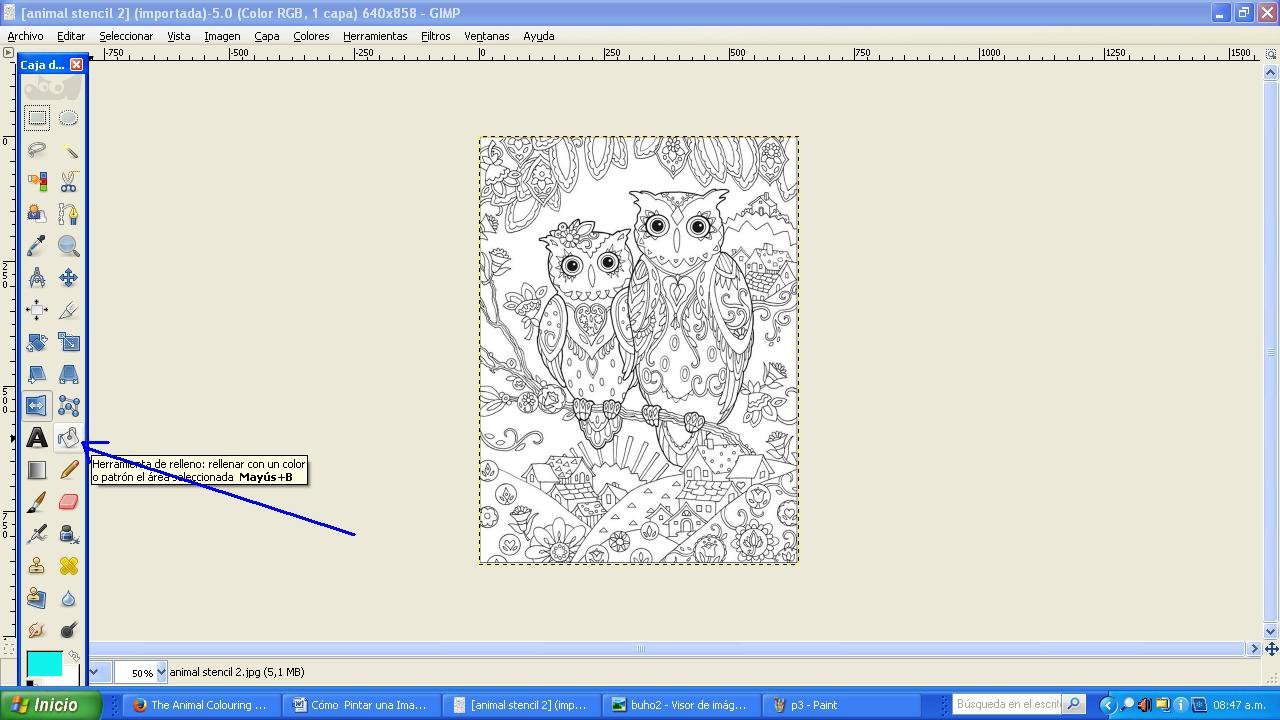Image resolution: width=1280 pixels, height=720 pixels.
Task: Click the image navigation cross icon
Action: click(1271, 649)
